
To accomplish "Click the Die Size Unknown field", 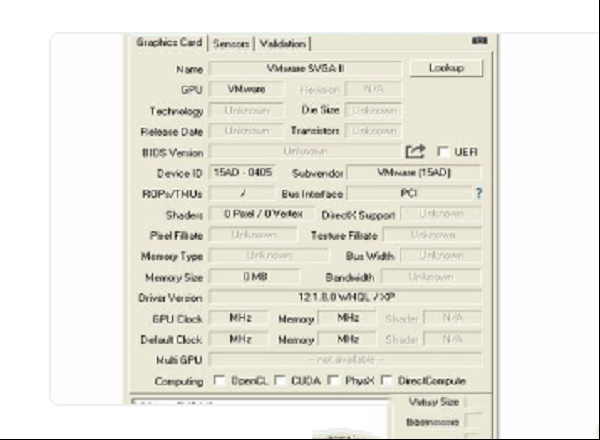I will pos(373,110).
